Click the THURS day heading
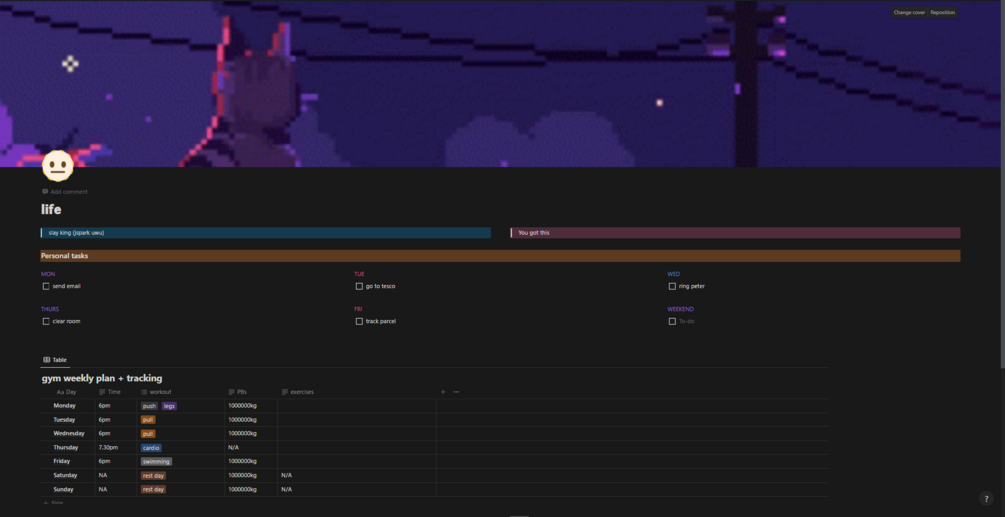This screenshot has height=517, width=1005. click(50, 309)
